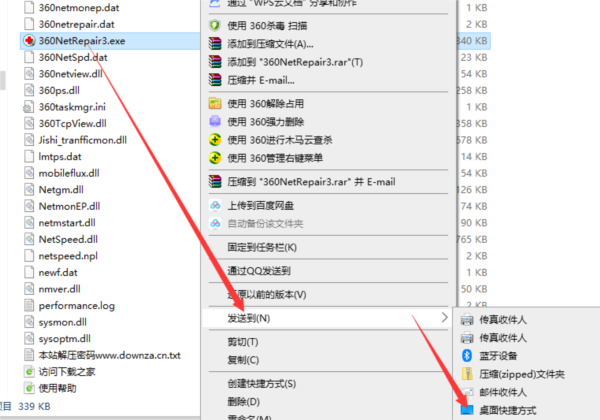Select file name netmstart.dll
The height and width of the screenshot is (420, 600).
67,223
